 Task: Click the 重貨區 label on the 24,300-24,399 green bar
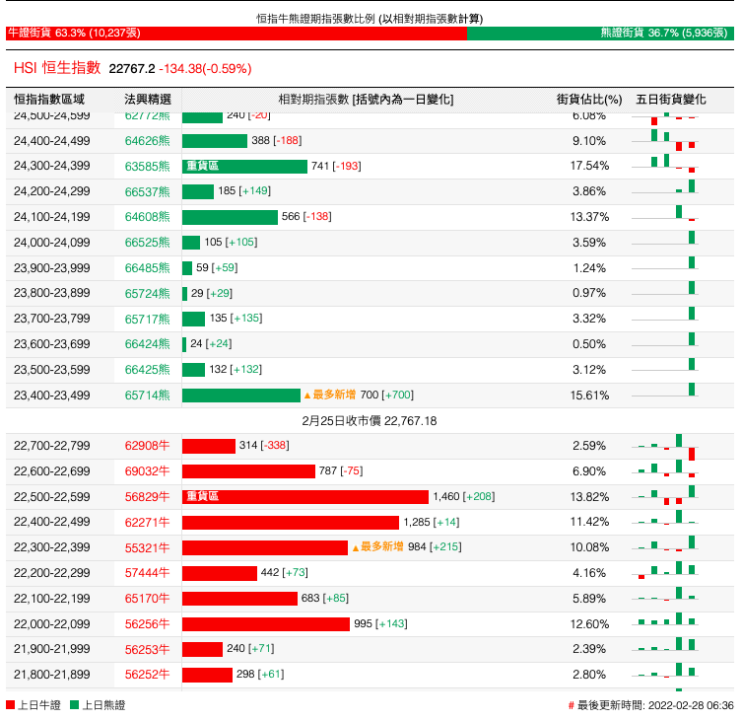201,166
